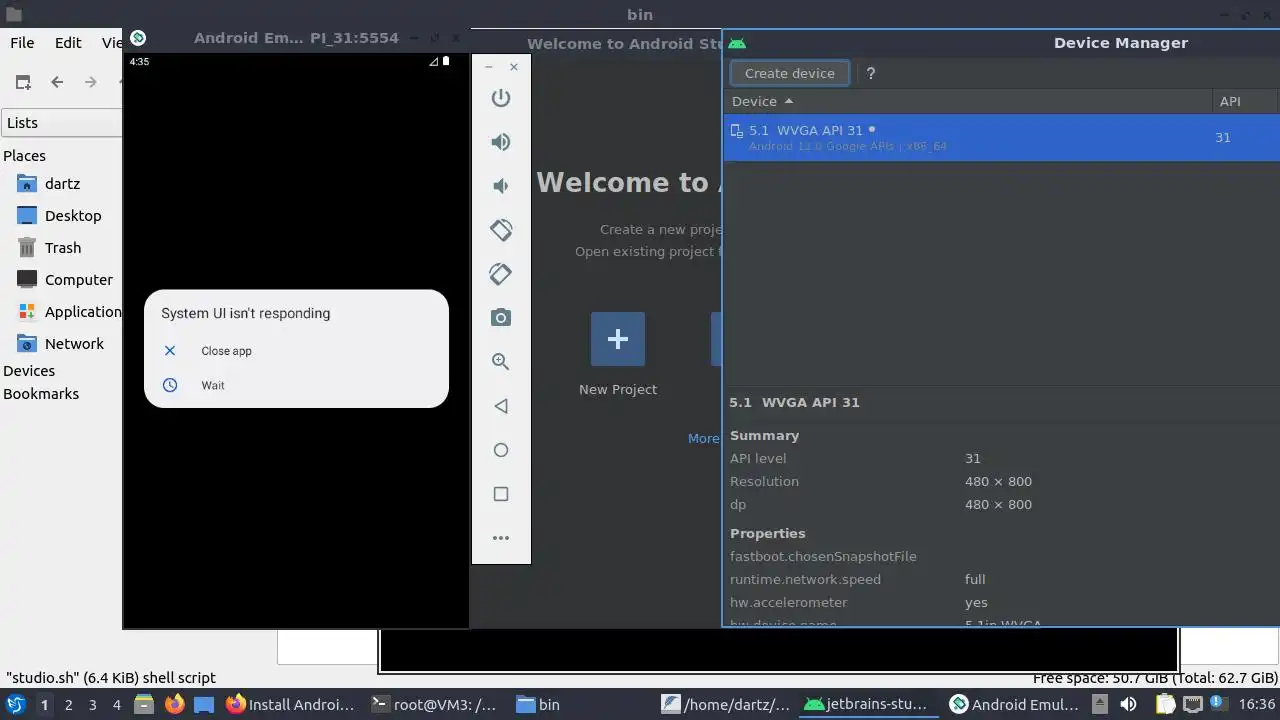Rotate the emulator left
The height and width of the screenshot is (720, 1280).
pos(501,230)
